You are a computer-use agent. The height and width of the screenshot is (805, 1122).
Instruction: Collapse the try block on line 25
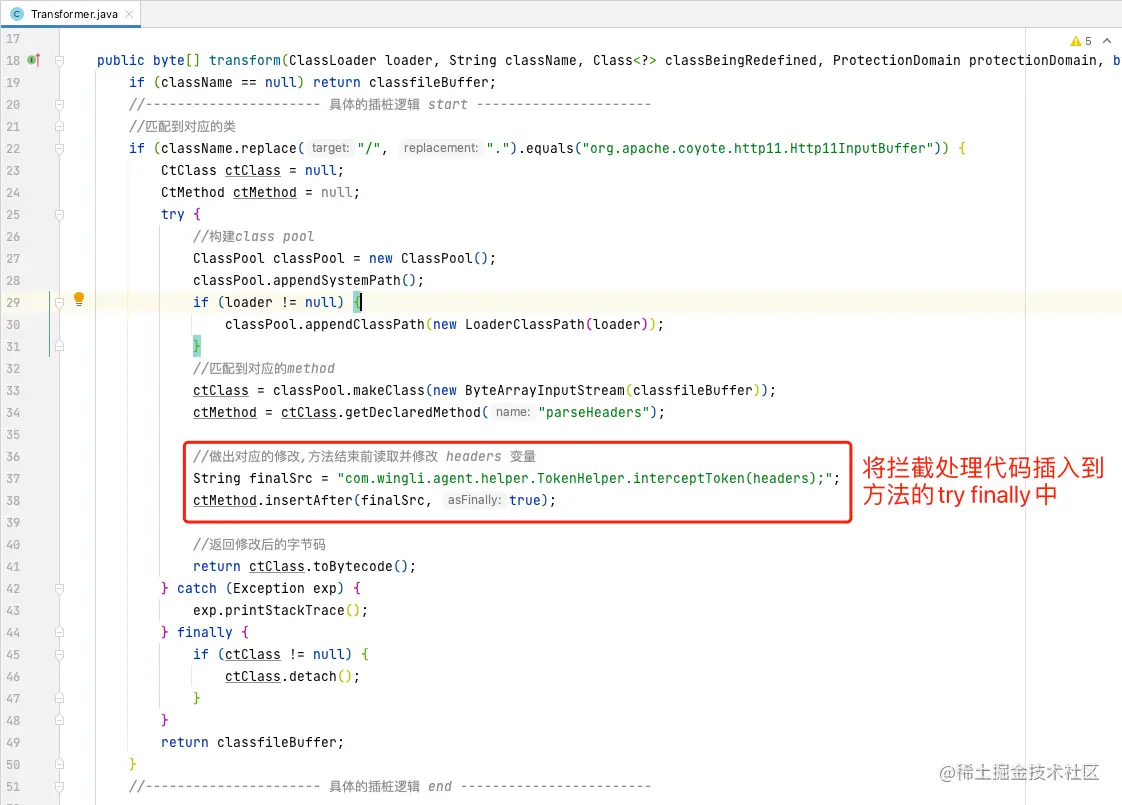pyautogui.click(x=59, y=215)
